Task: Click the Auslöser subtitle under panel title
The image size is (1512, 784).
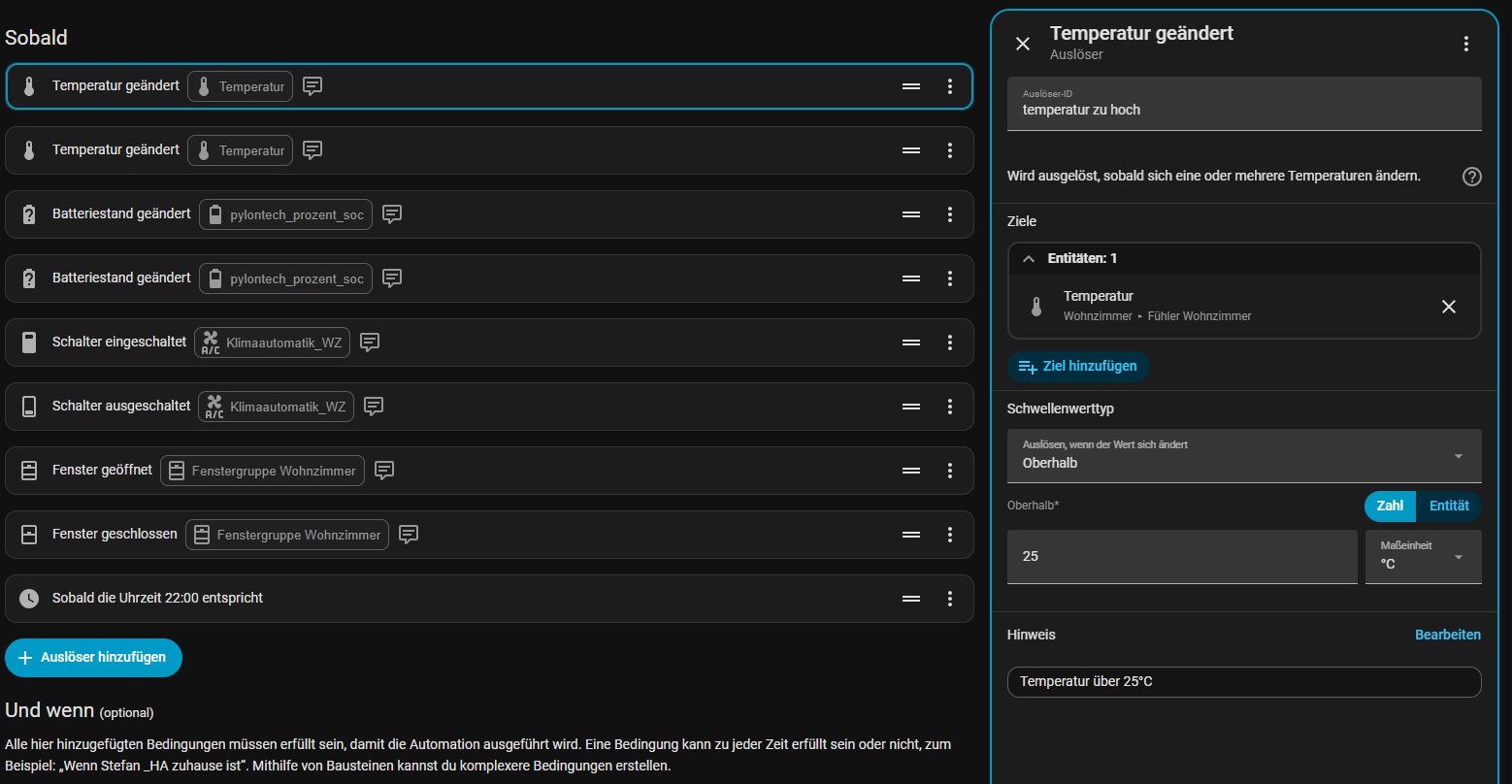Action: click(x=1076, y=54)
